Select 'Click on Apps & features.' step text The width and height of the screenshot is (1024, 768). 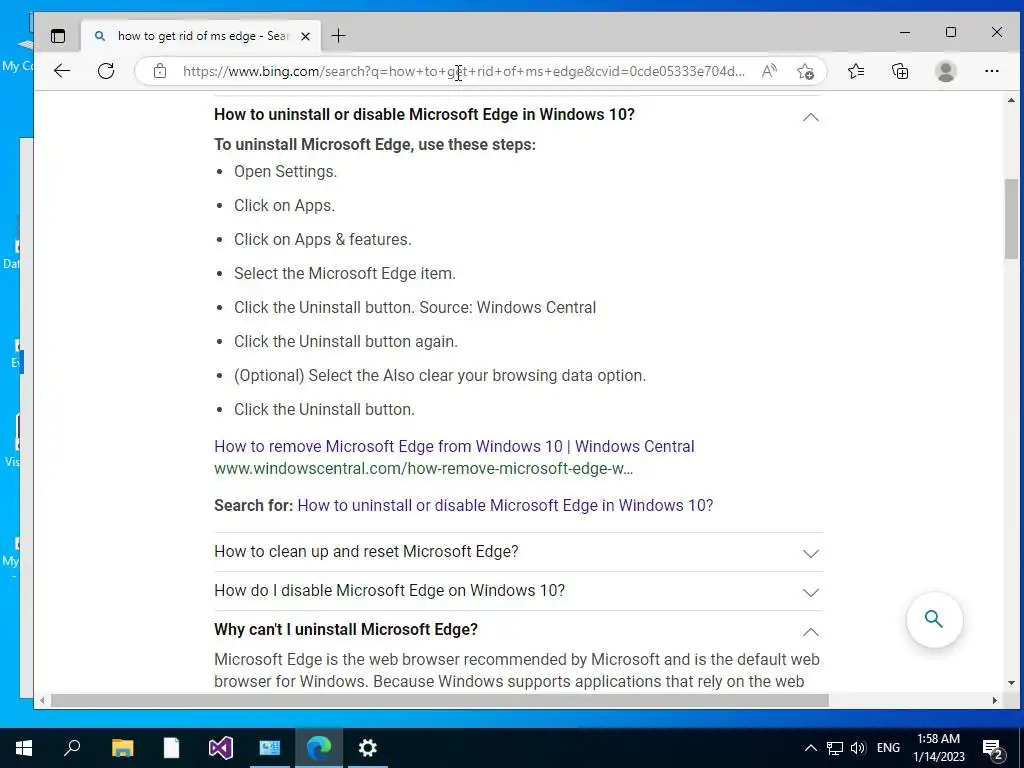(x=323, y=240)
